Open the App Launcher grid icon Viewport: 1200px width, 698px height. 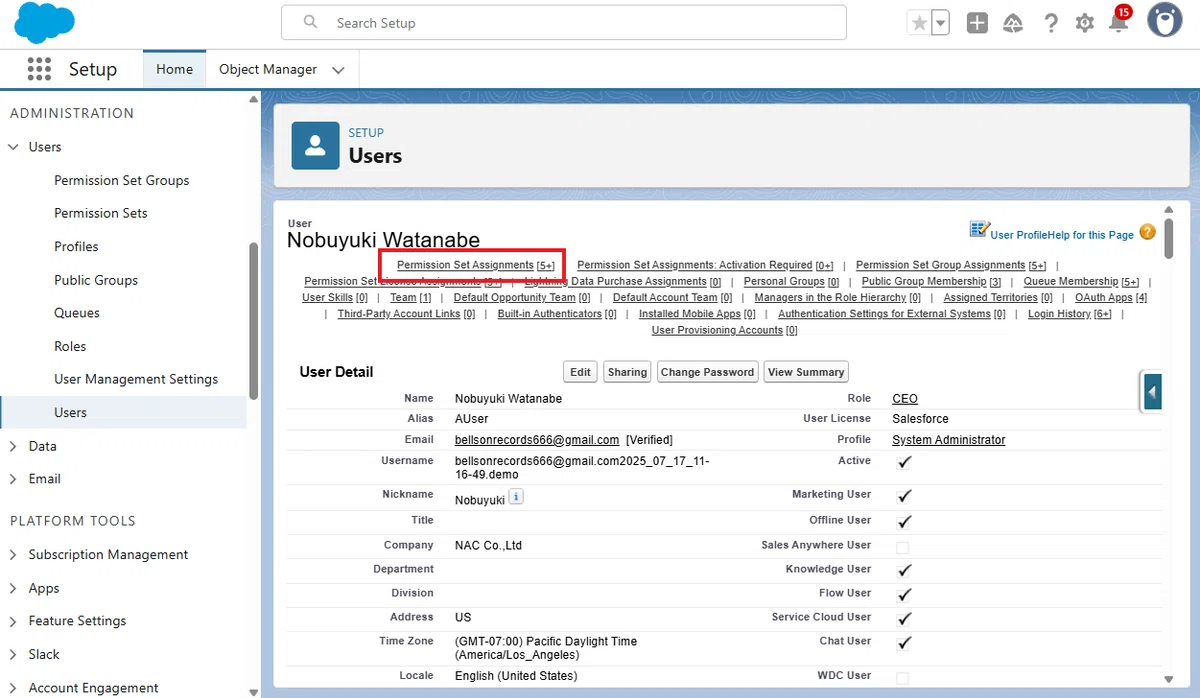coord(39,69)
